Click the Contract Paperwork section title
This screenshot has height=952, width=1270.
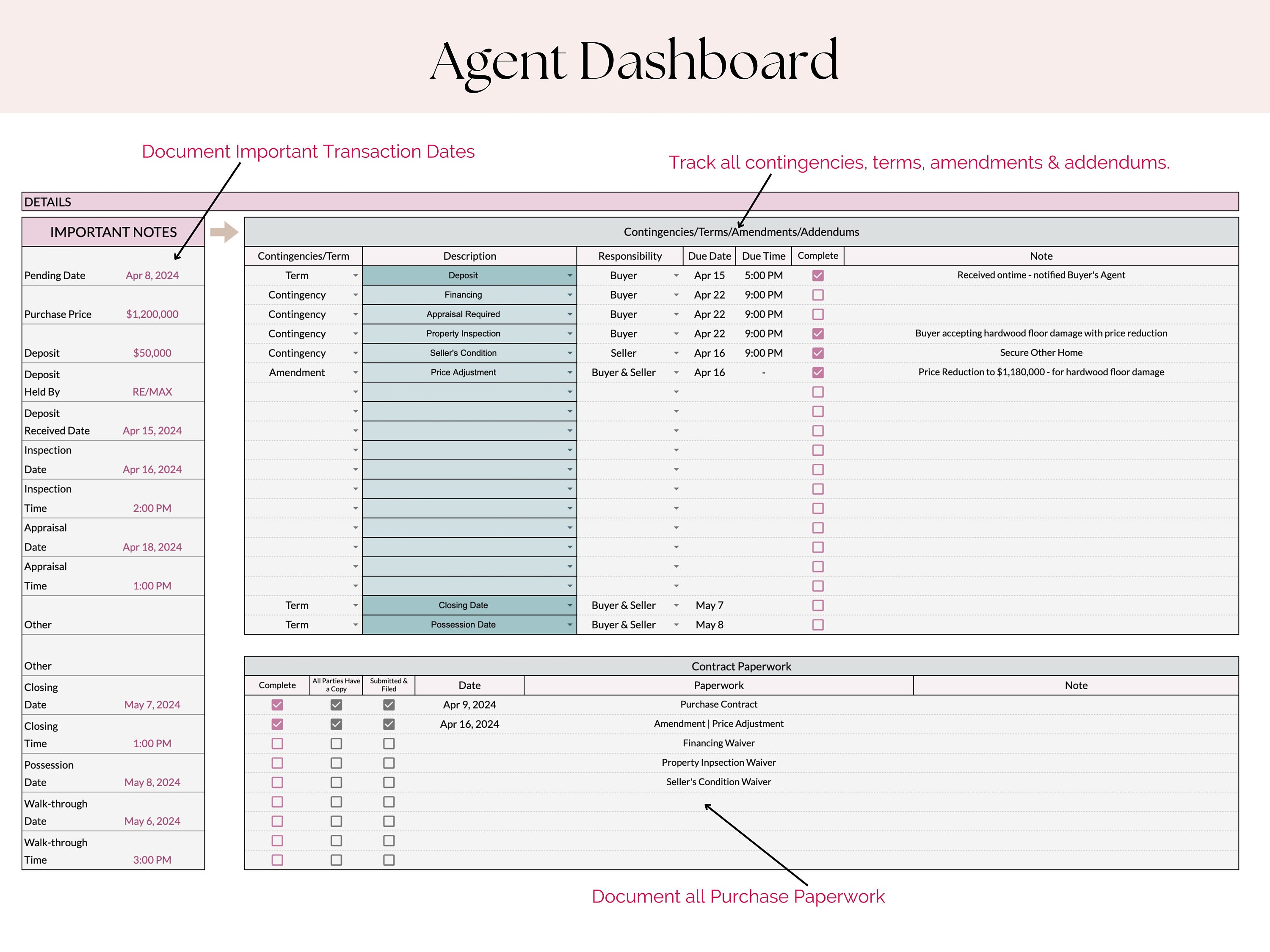pos(741,666)
